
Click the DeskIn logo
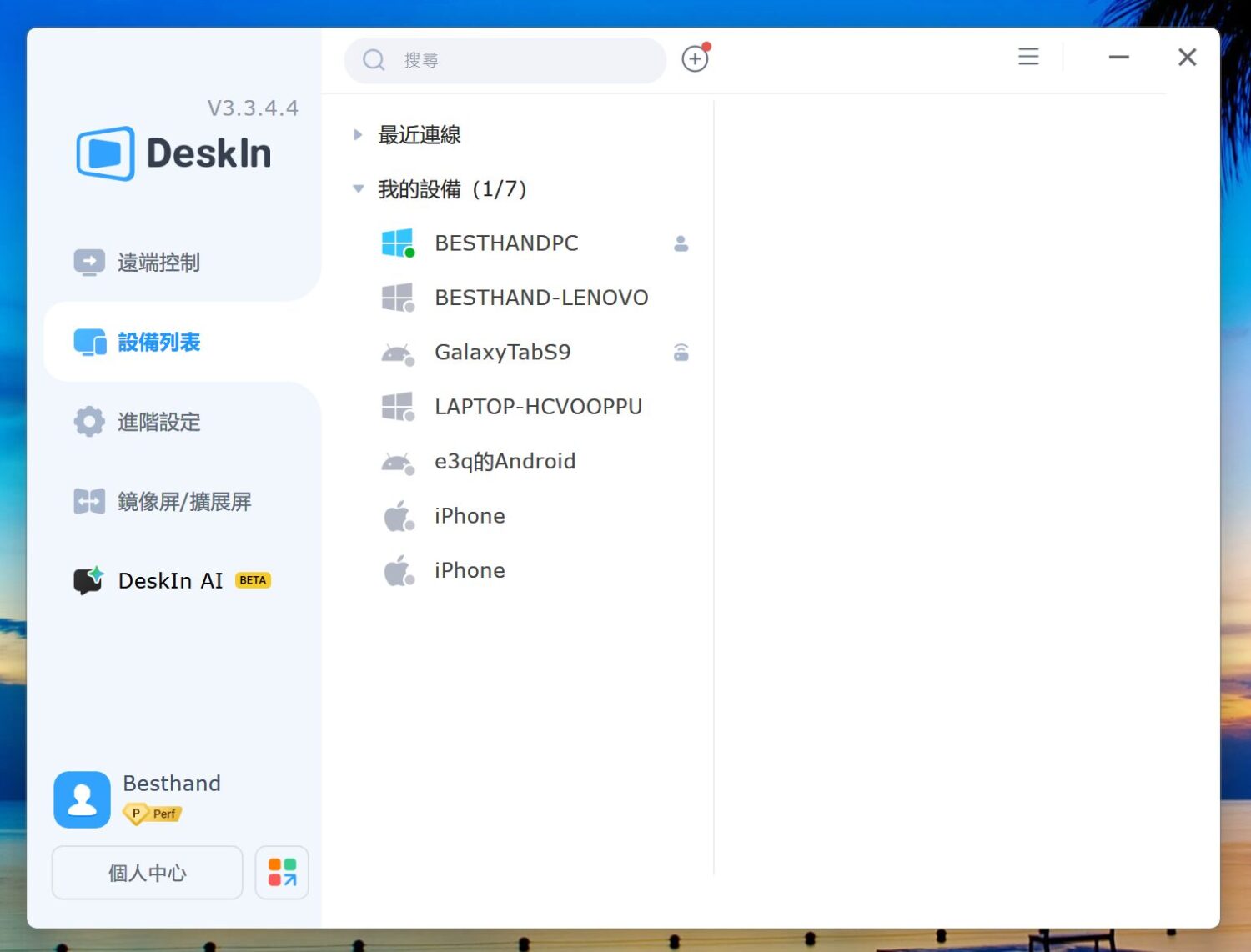click(173, 153)
